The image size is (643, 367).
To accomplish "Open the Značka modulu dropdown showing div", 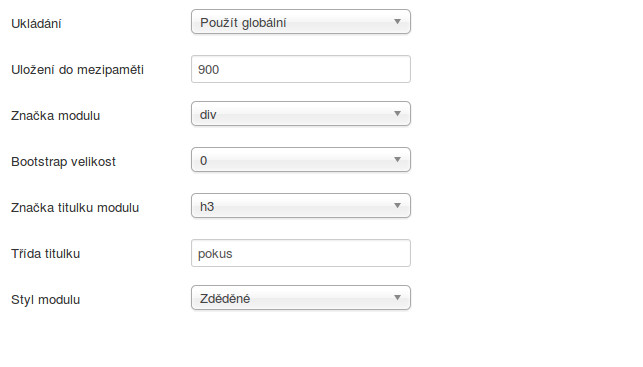I will coord(301,114).
